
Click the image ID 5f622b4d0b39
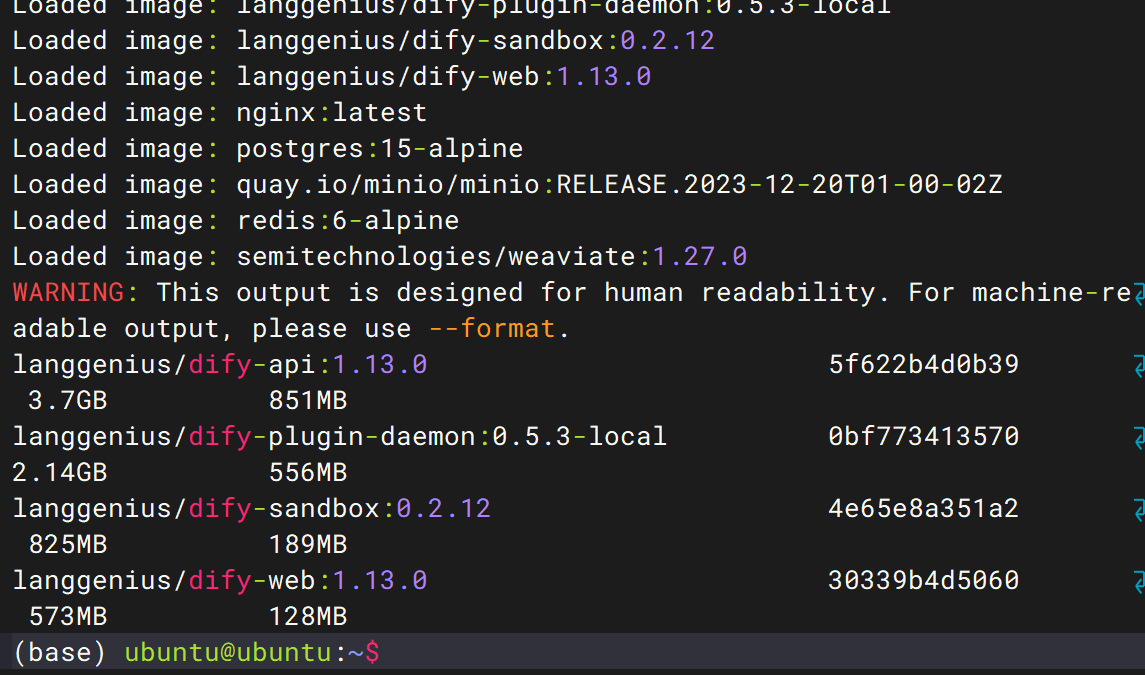pos(924,364)
